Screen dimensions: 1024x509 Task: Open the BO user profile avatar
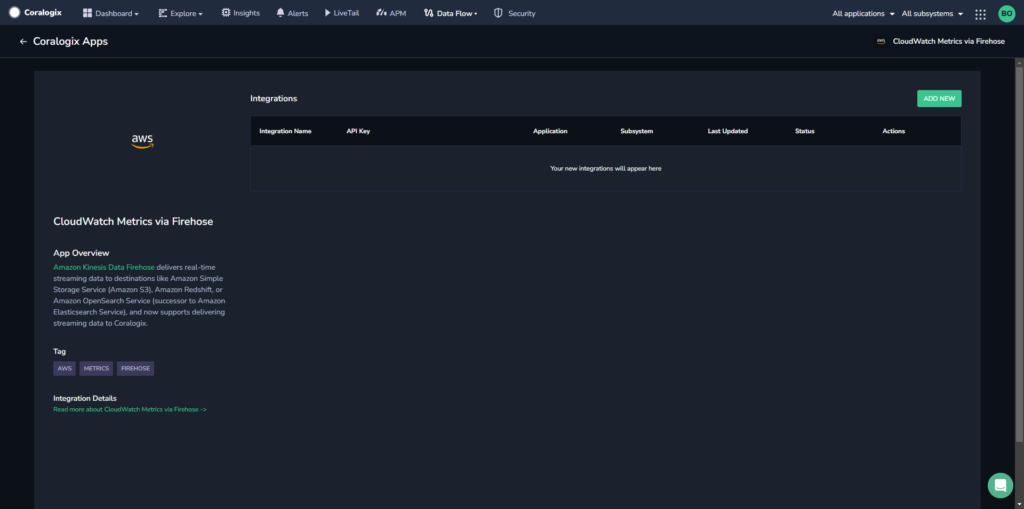click(x=1006, y=14)
